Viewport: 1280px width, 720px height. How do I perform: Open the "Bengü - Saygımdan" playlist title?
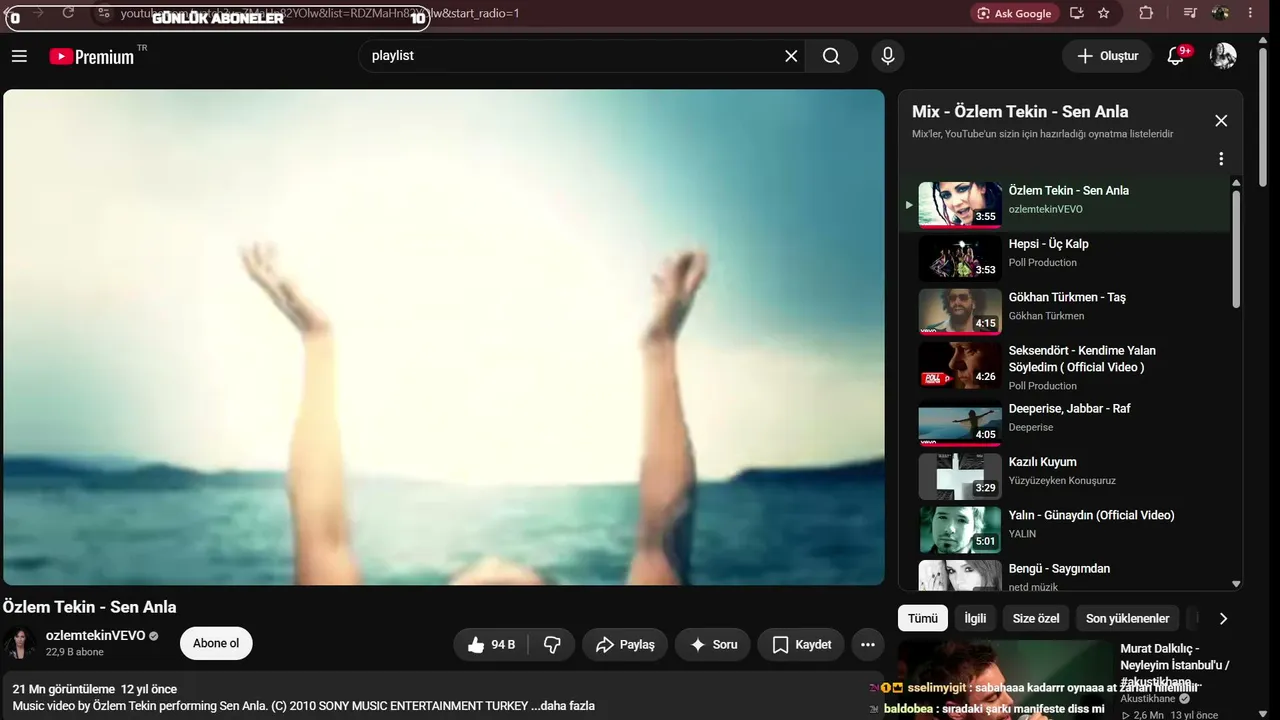pos(1059,569)
